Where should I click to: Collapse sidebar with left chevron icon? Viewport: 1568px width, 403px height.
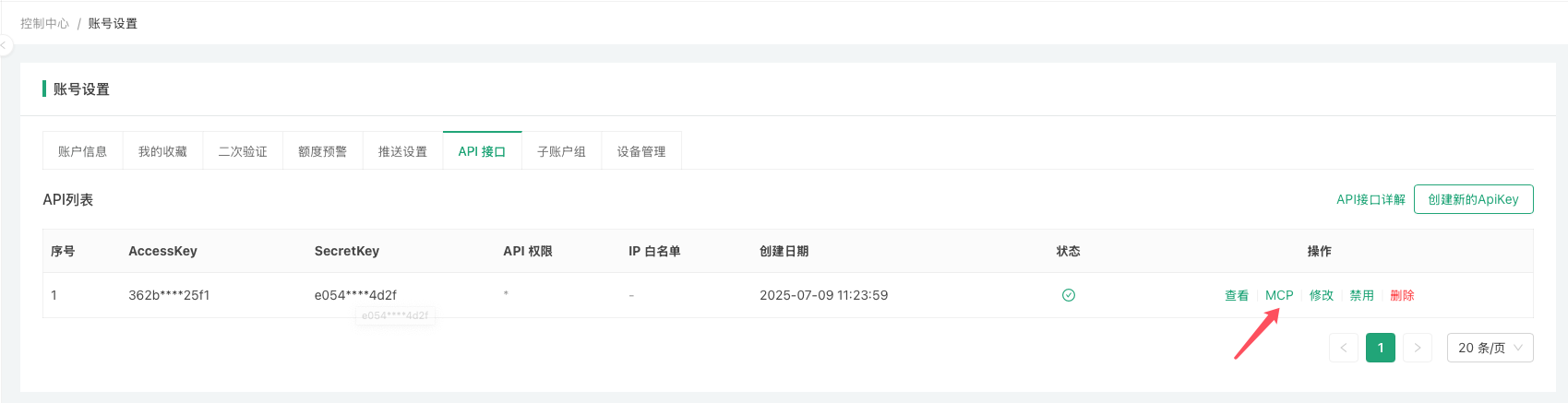tap(4, 44)
